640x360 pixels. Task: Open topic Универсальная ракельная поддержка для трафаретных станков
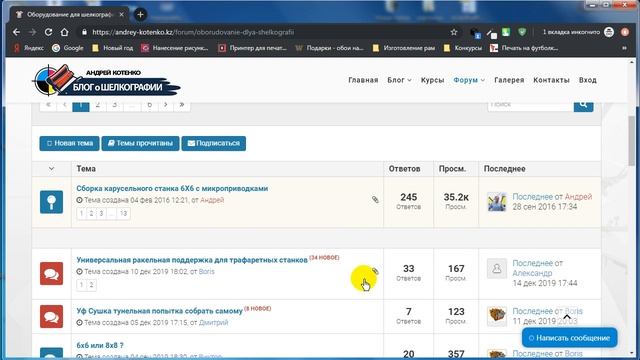click(192, 260)
